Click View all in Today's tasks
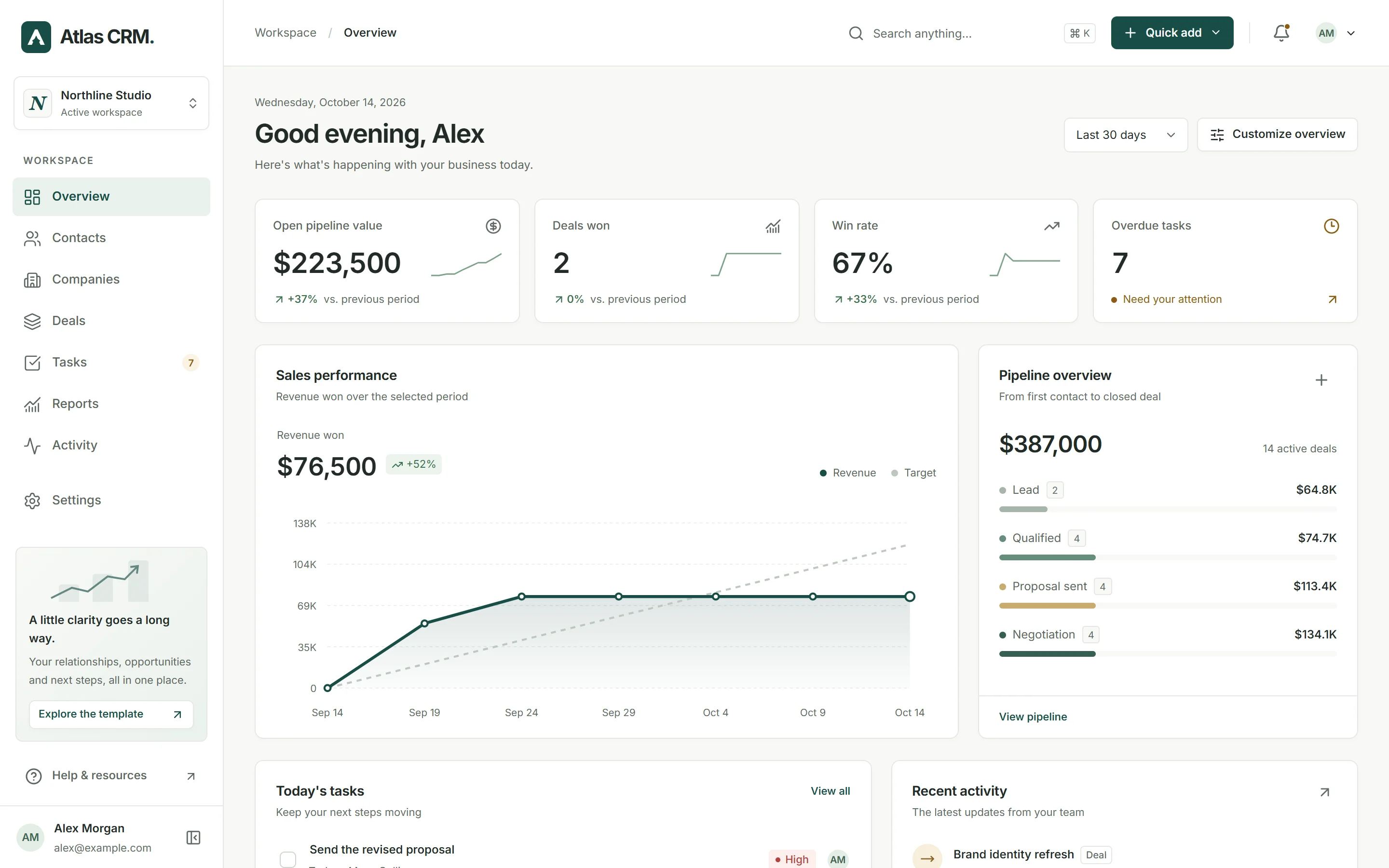This screenshot has width=1389, height=868. pyautogui.click(x=830, y=791)
